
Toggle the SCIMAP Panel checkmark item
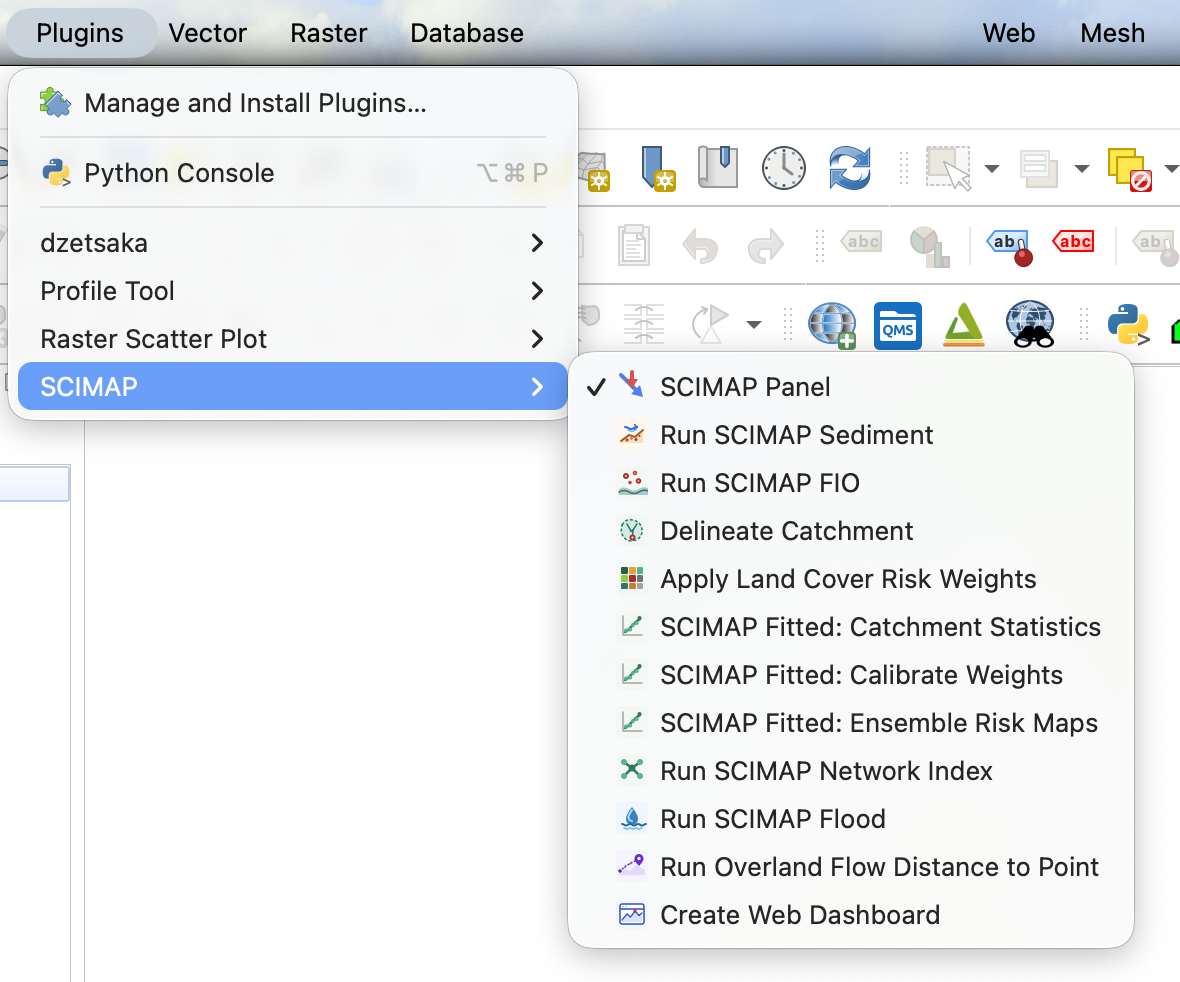[x=850, y=387]
